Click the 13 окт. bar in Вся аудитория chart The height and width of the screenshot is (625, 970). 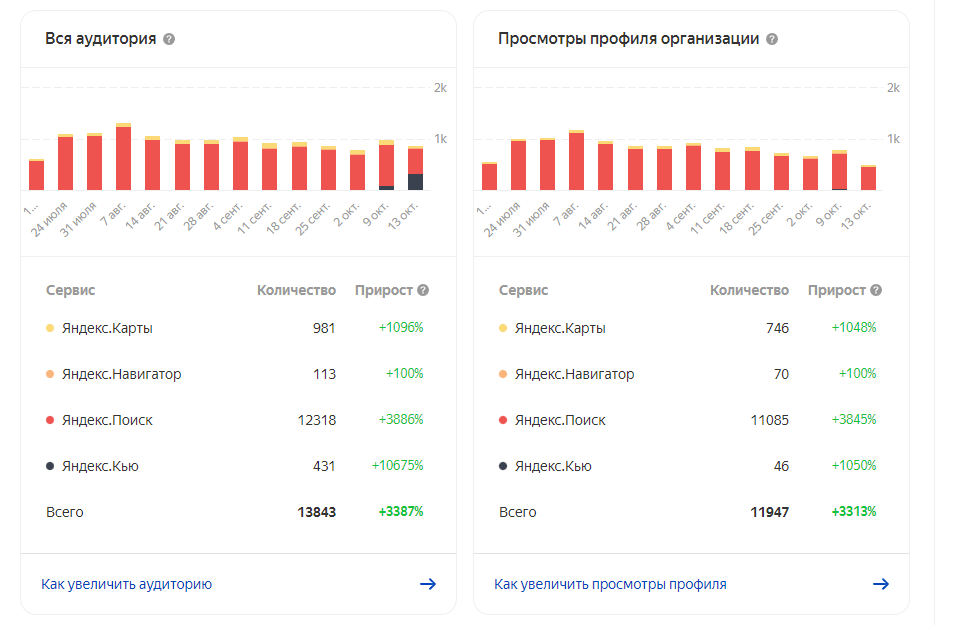point(416,168)
